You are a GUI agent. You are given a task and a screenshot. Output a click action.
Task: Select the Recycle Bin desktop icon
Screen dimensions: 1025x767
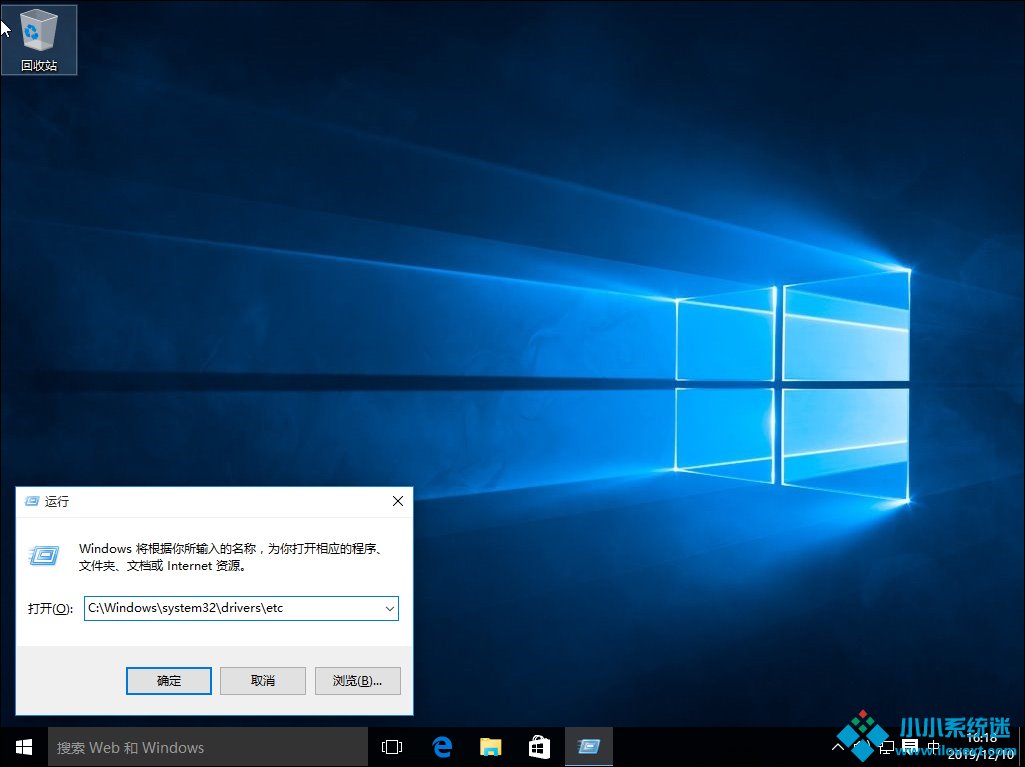[39, 39]
